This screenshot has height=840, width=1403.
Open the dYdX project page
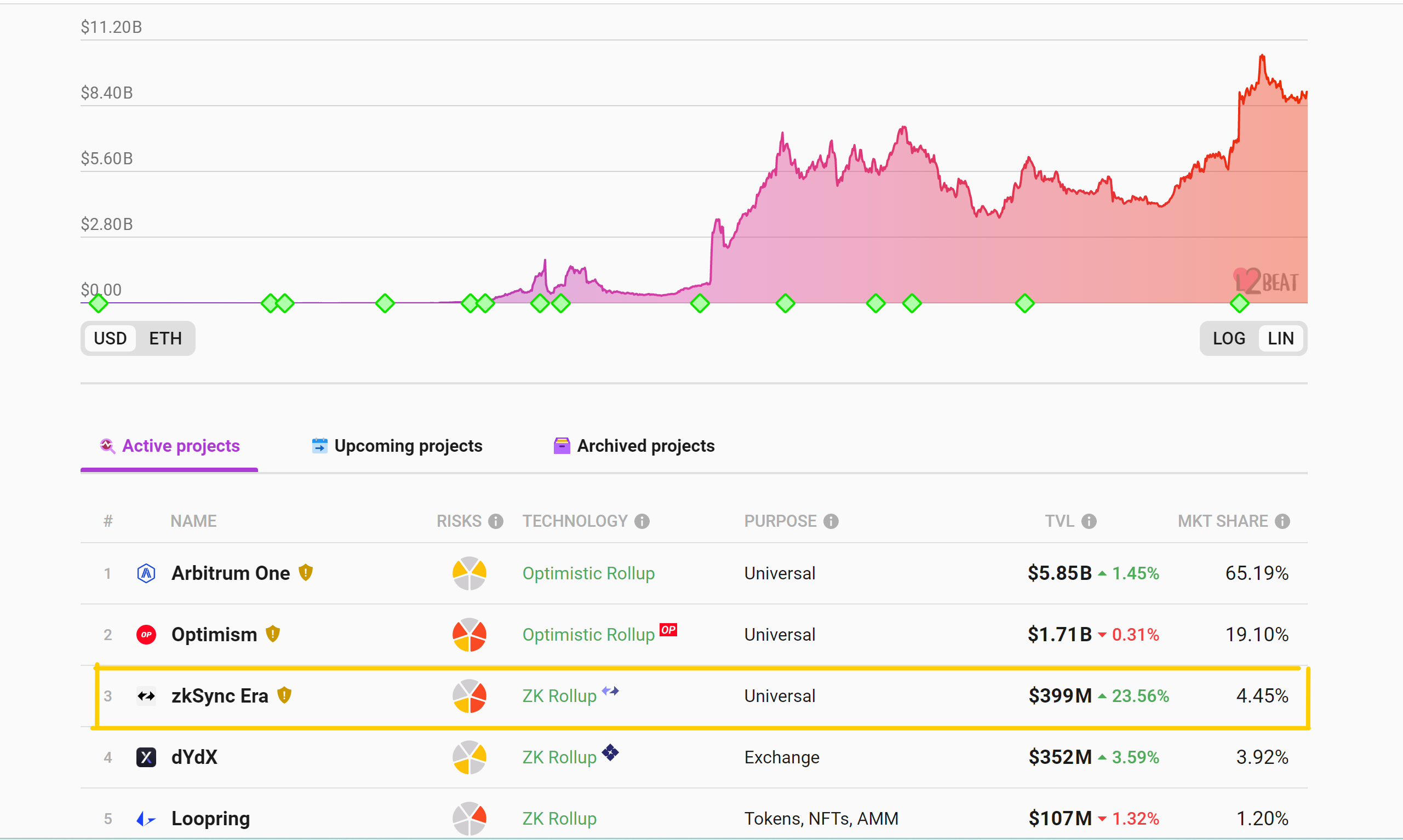(x=195, y=757)
